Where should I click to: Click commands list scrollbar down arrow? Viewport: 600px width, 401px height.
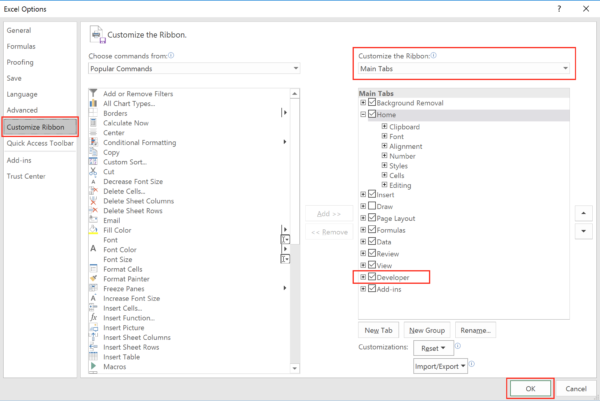tap(295, 368)
